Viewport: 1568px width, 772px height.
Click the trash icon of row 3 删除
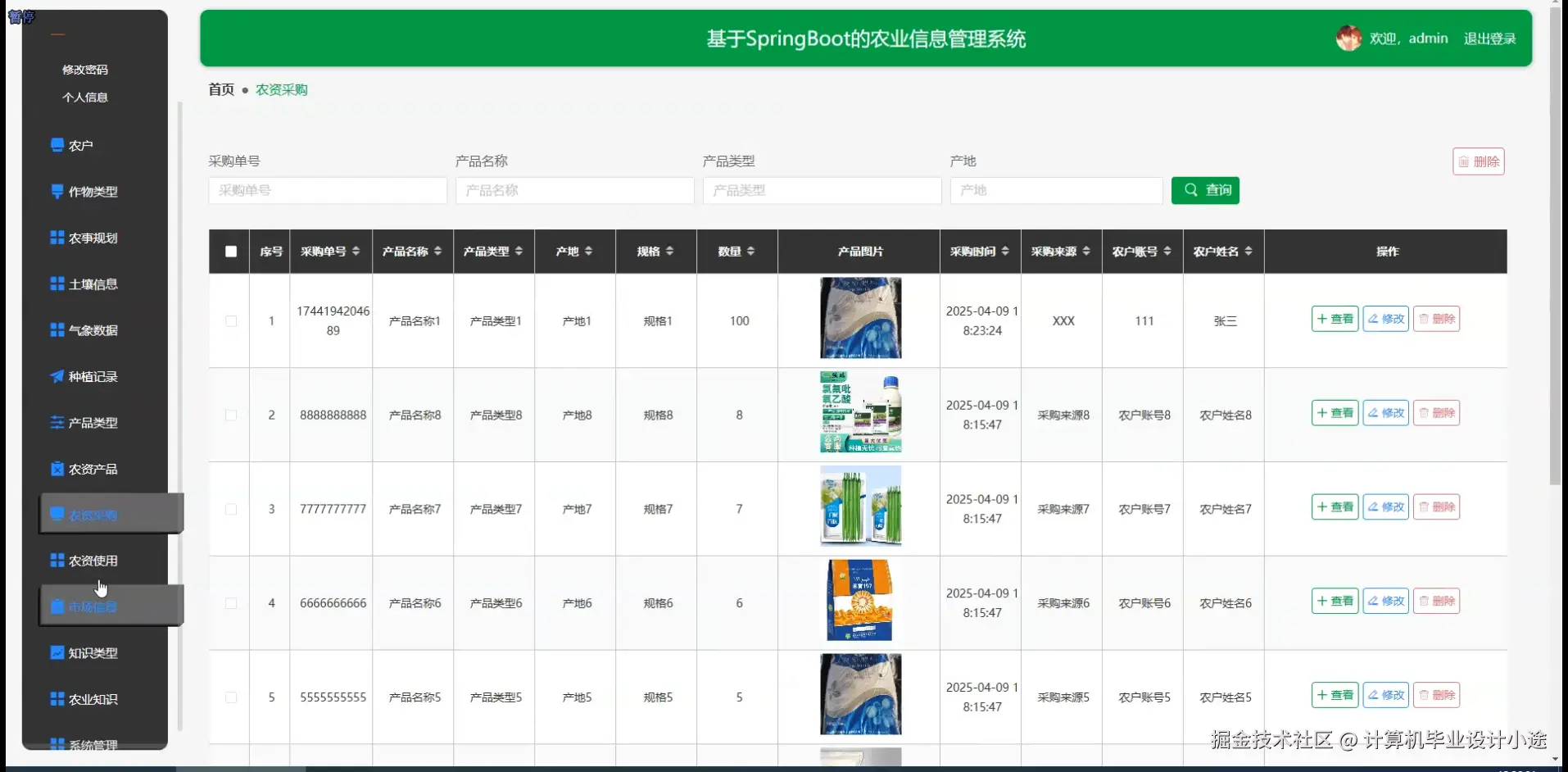tap(1424, 507)
